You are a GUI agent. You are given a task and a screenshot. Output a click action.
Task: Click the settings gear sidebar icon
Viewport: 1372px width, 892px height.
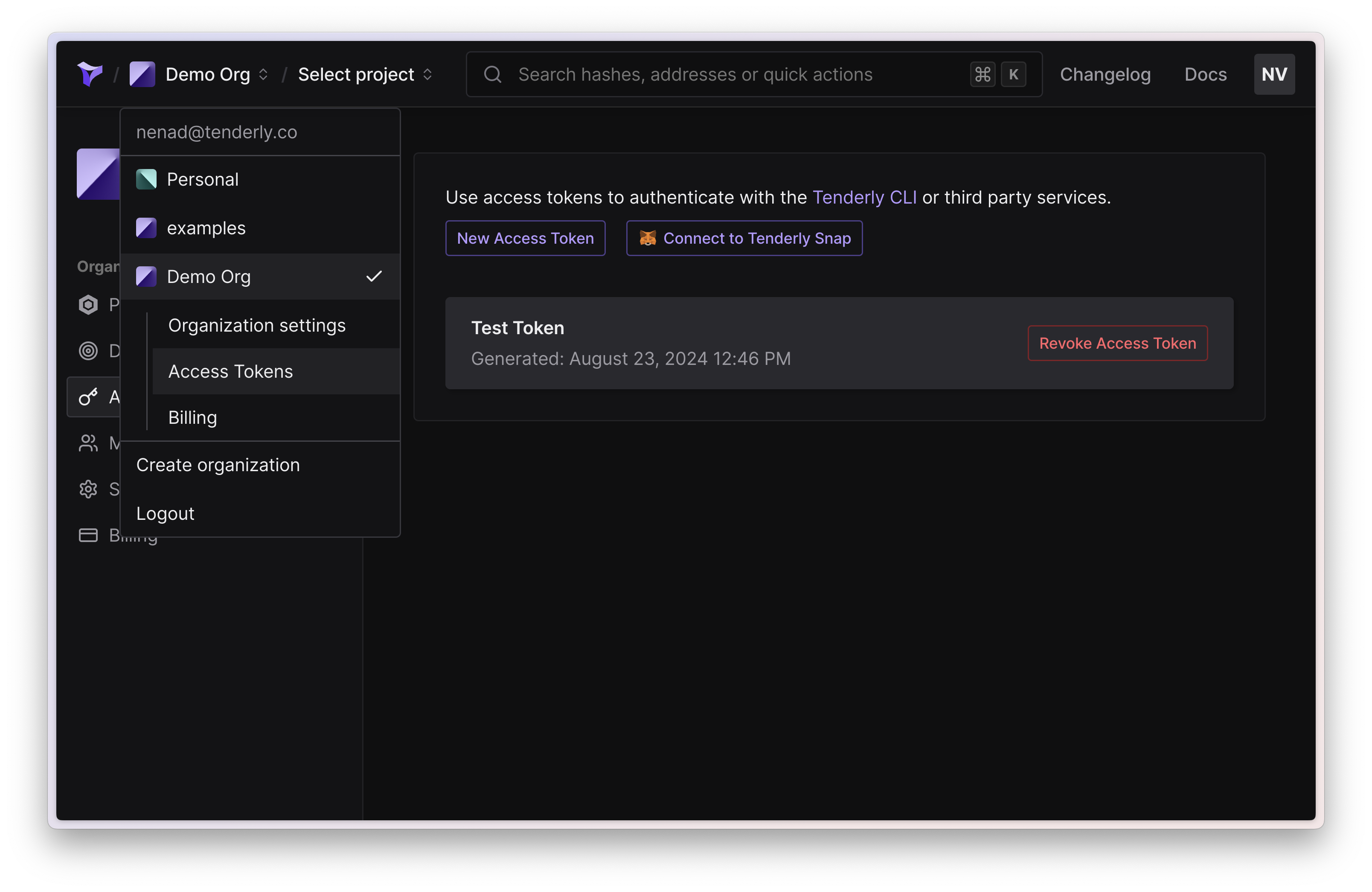click(x=88, y=489)
